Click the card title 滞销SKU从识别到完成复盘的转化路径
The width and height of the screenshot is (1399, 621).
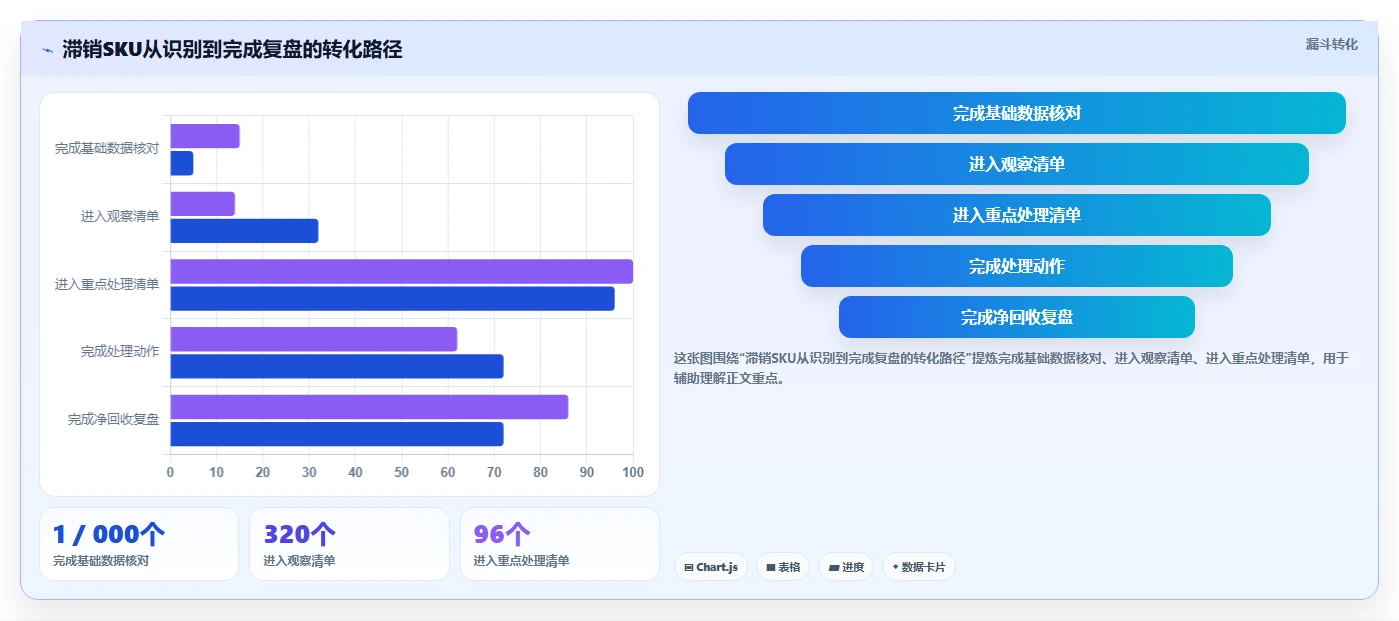232,49
